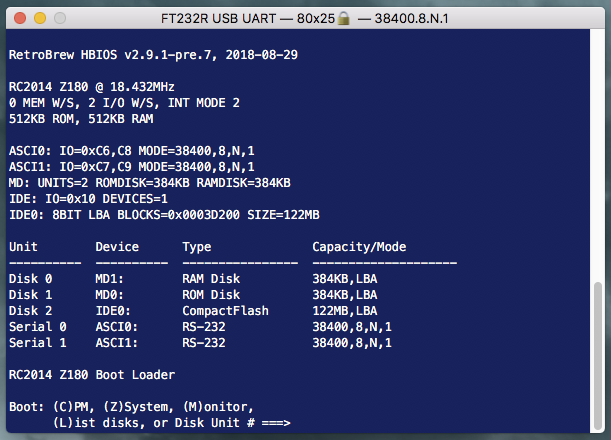This screenshot has height=440, width=611.
Task: Click the gray zoom button in title bar
Action: pos(61,19)
